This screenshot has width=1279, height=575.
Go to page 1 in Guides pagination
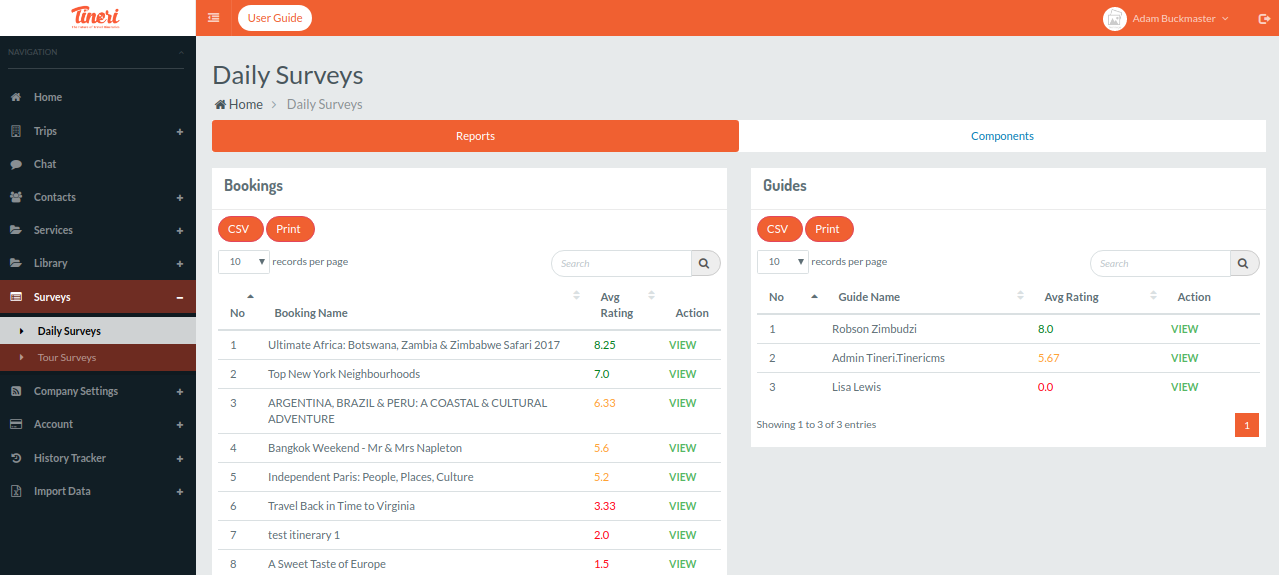(1247, 425)
